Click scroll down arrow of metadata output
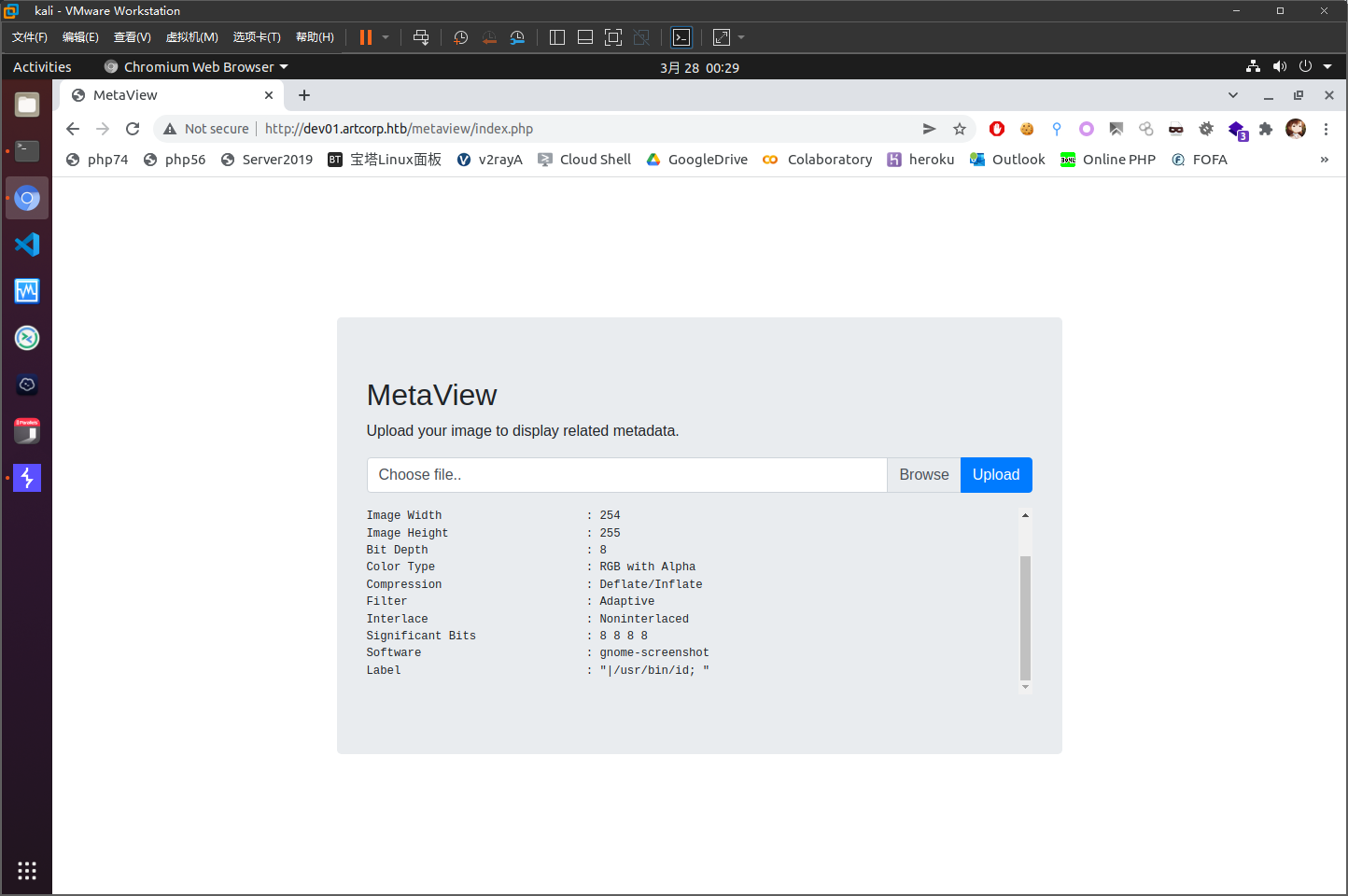The image size is (1348, 896). click(x=1025, y=687)
